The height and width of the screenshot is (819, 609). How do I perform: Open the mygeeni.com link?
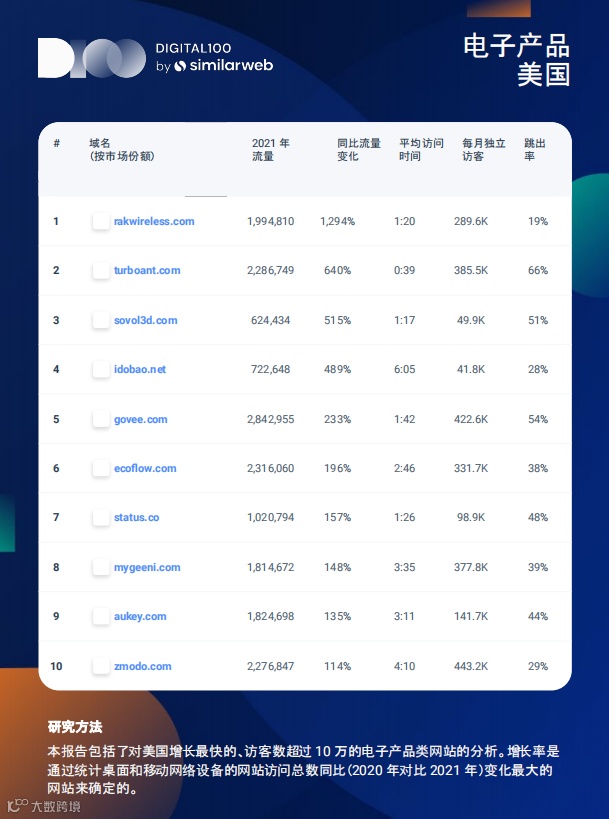tap(147, 567)
